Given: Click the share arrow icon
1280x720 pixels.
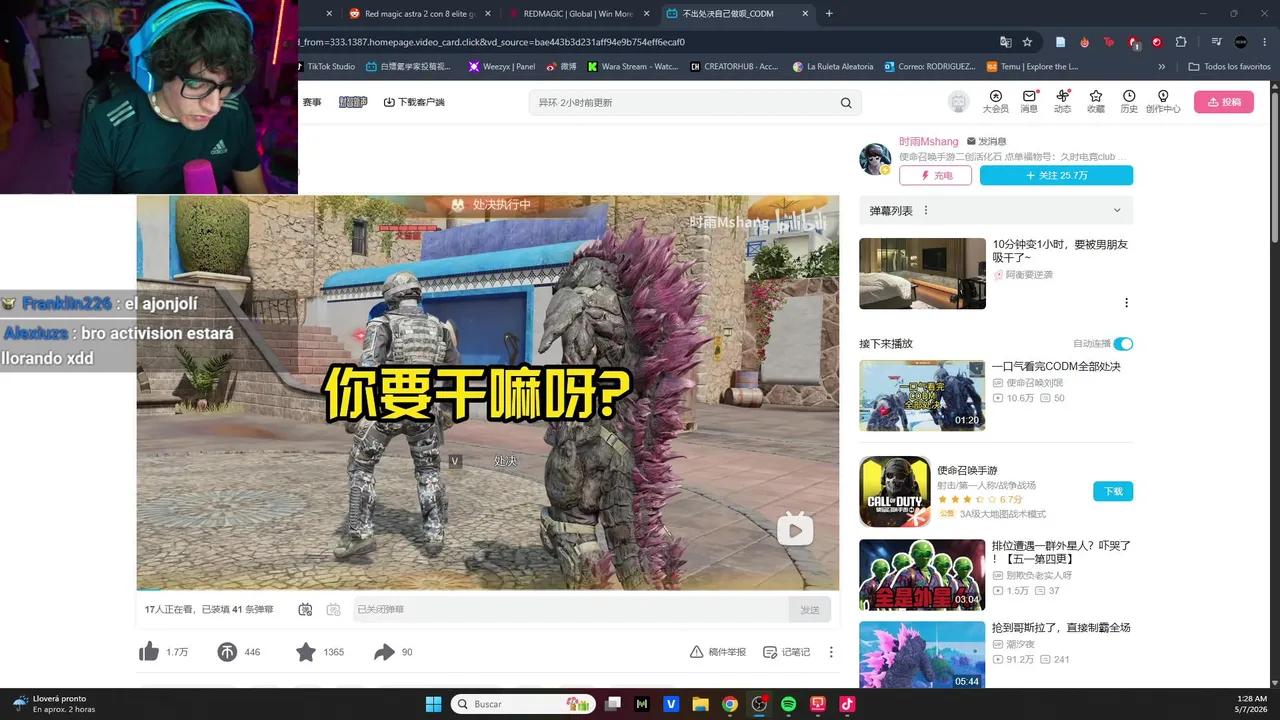Looking at the screenshot, I should point(384,652).
